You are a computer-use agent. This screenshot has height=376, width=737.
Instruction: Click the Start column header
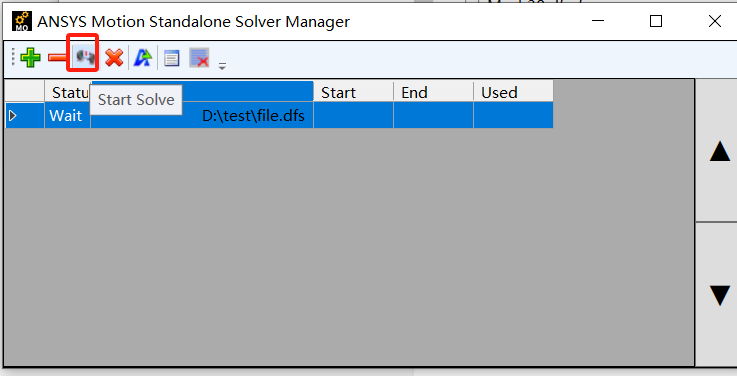point(353,91)
